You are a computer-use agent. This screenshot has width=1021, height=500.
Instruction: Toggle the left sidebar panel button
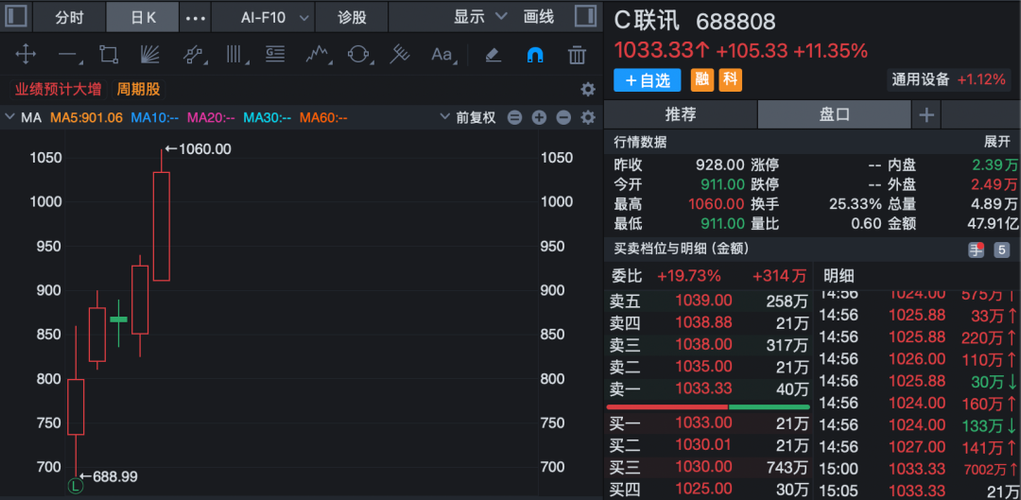[x=16, y=16]
